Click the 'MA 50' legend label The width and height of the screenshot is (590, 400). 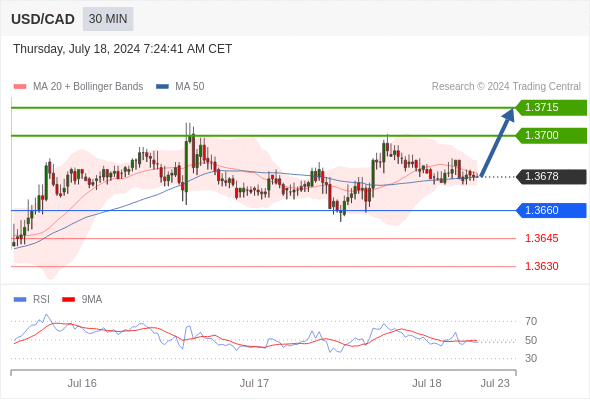coord(190,87)
